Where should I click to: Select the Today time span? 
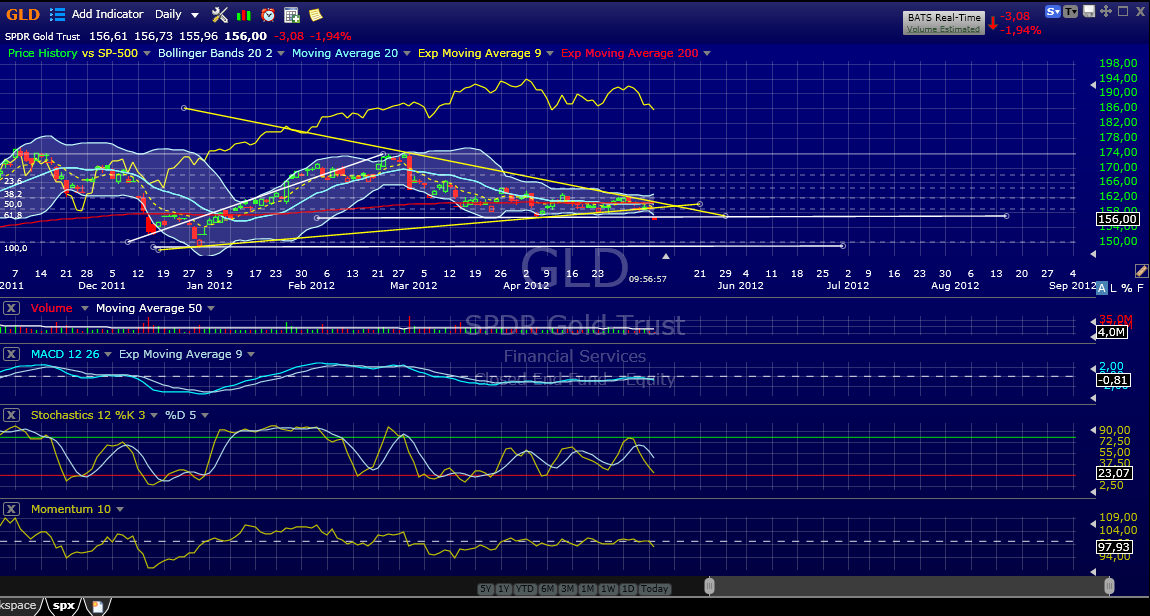654,589
